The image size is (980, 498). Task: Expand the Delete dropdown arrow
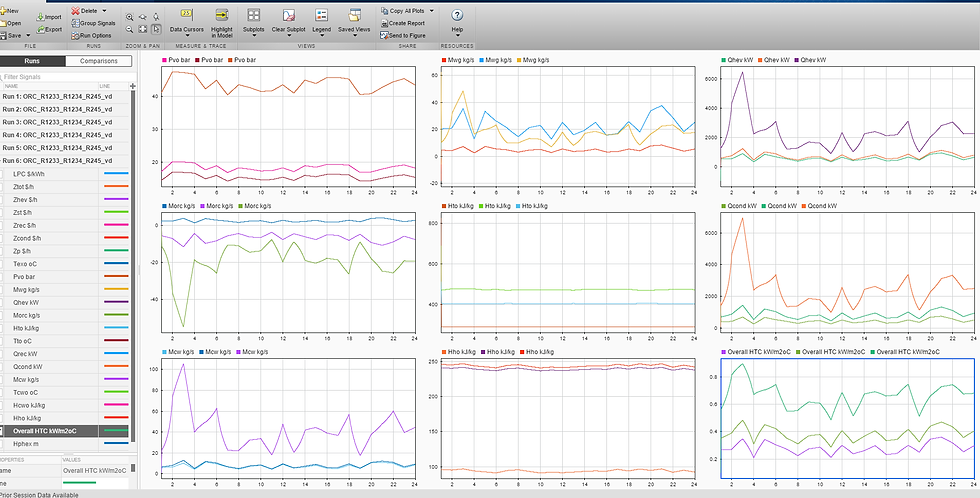pyautogui.click(x=104, y=11)
